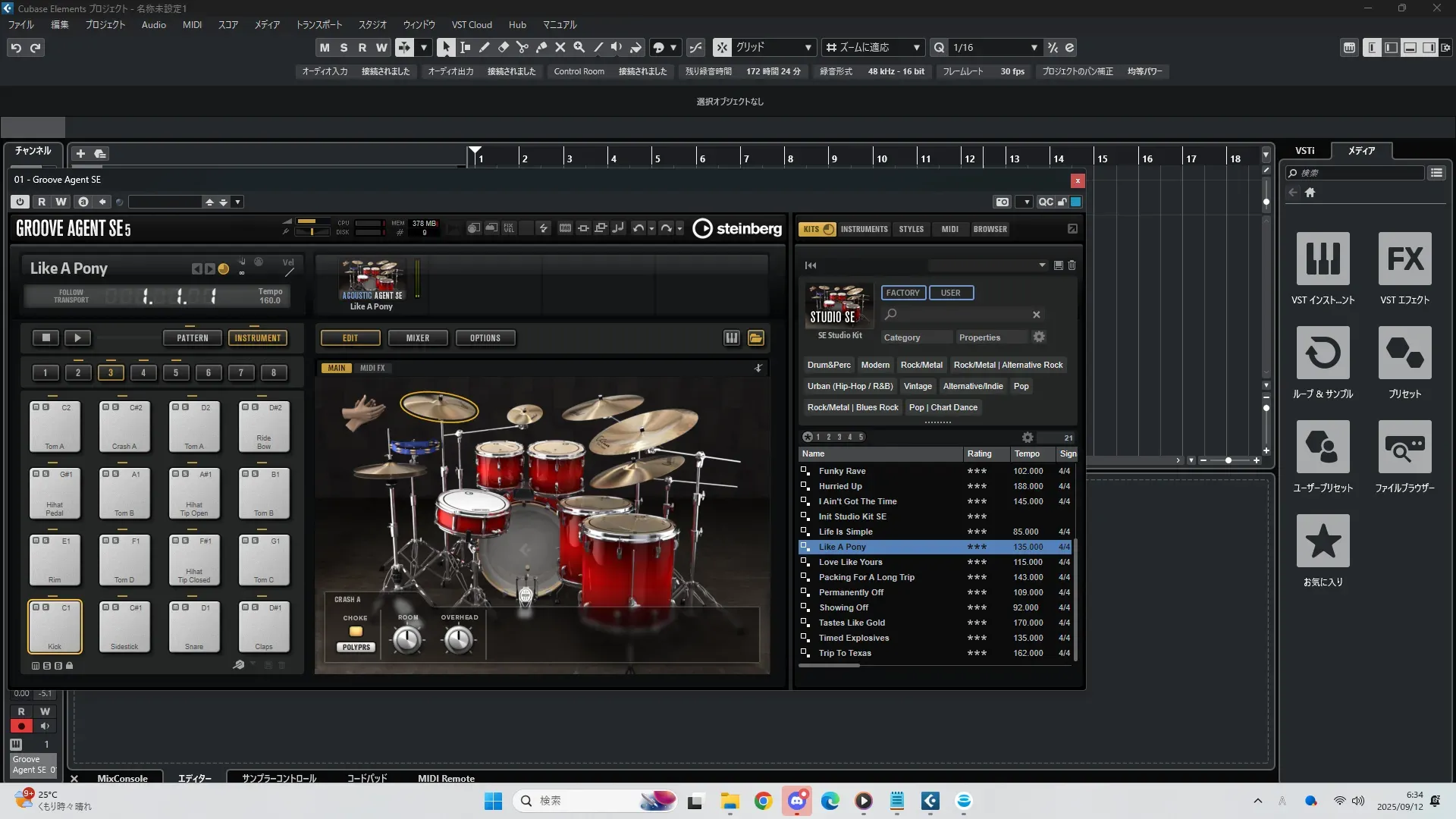Expand the kit name dropdown field
The width and height of the screenshot is (1456, 819).
coord(1042,265)
